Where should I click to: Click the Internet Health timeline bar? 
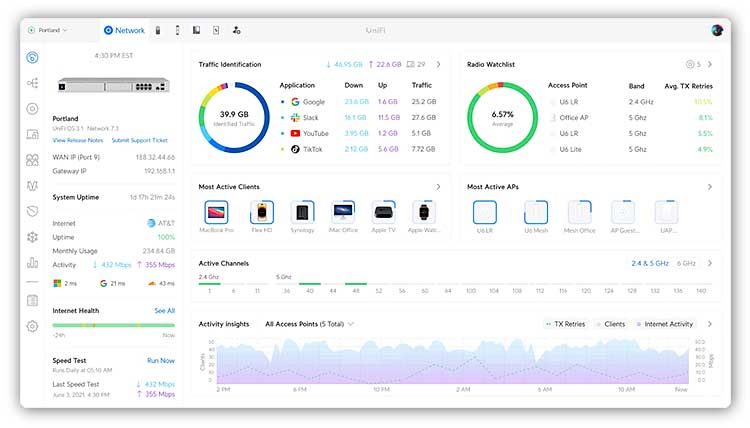coord(113,325)
